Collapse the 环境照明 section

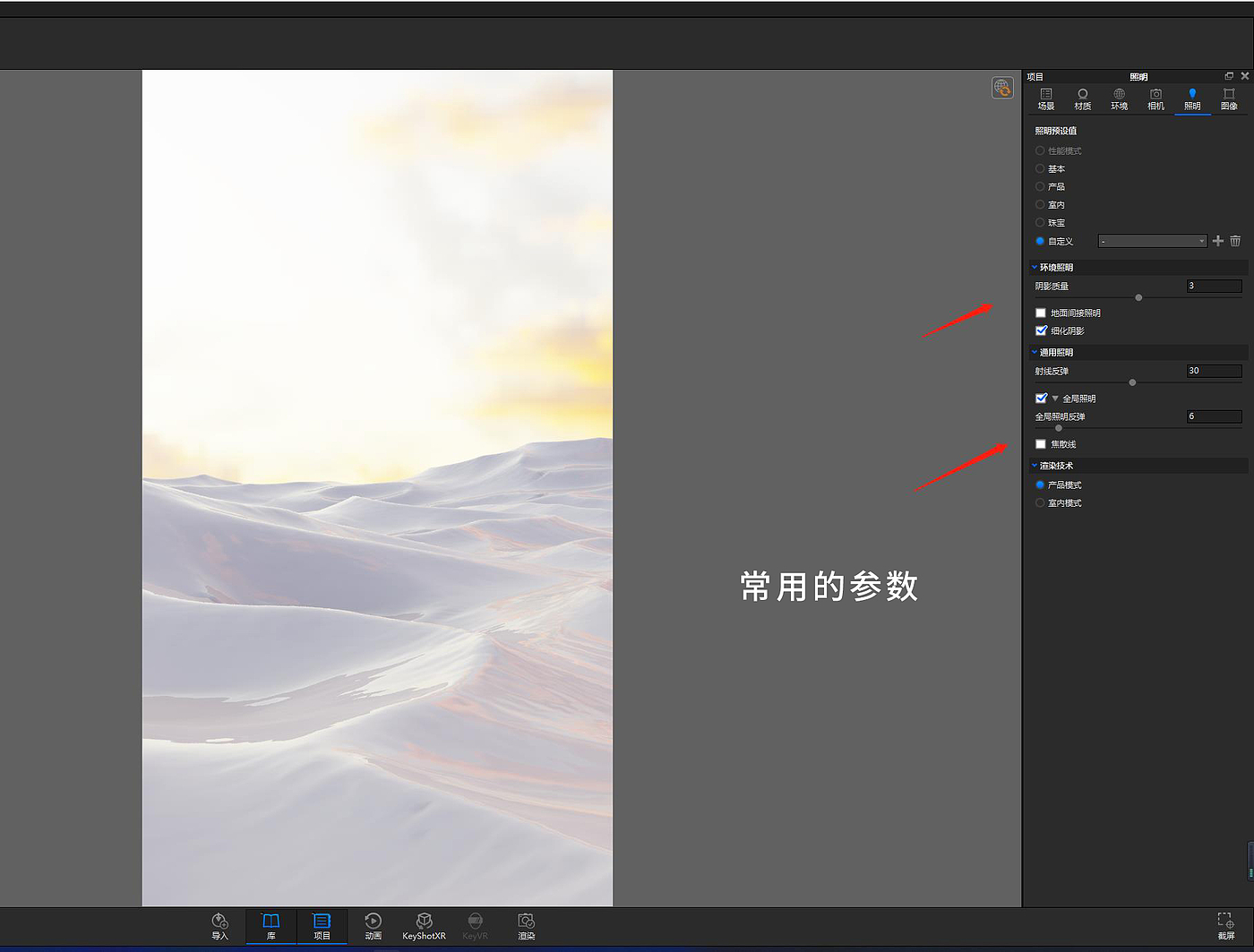pos(1035,267)
